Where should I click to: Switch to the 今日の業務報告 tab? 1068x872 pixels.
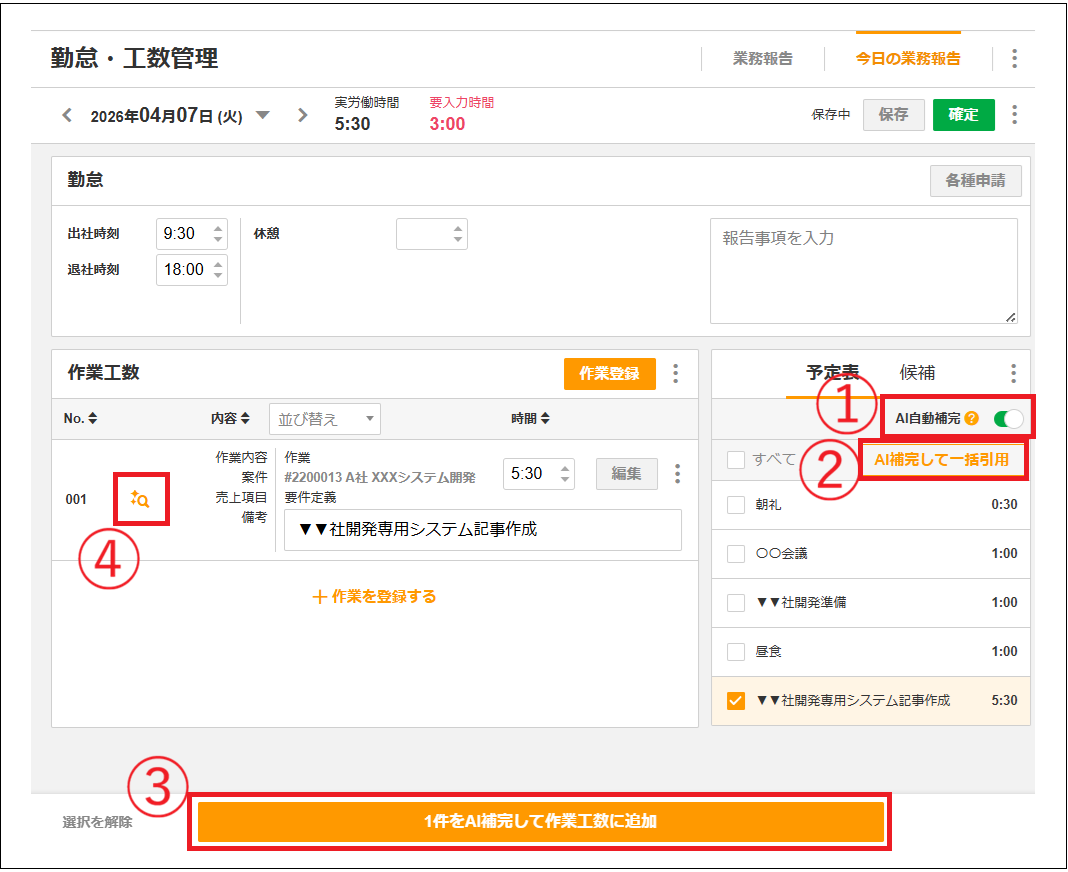coord(909,59)
